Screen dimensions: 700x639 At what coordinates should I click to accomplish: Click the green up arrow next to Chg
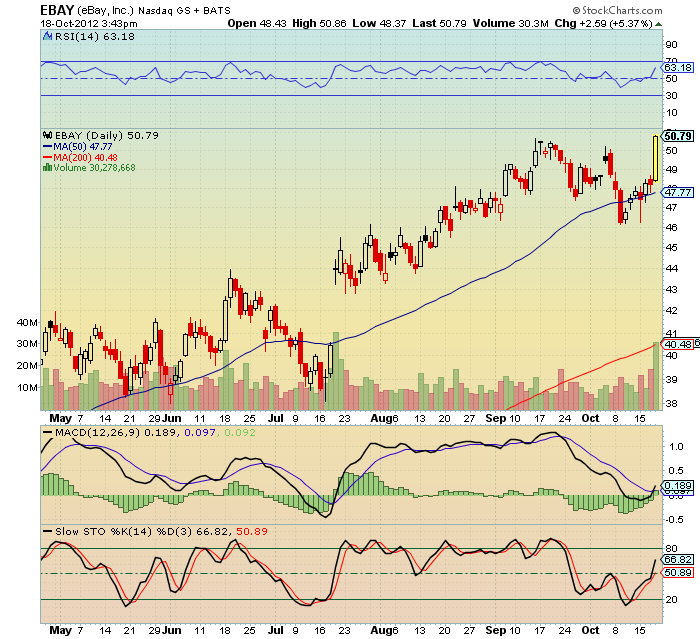[659, 24]
